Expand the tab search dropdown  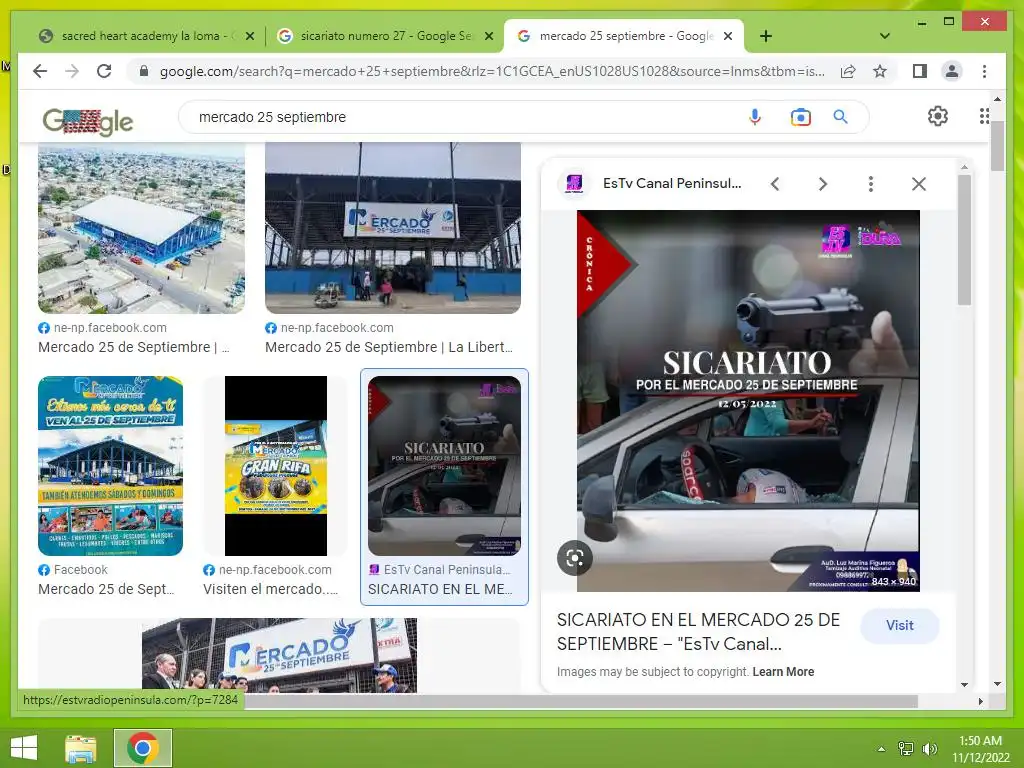884,36
